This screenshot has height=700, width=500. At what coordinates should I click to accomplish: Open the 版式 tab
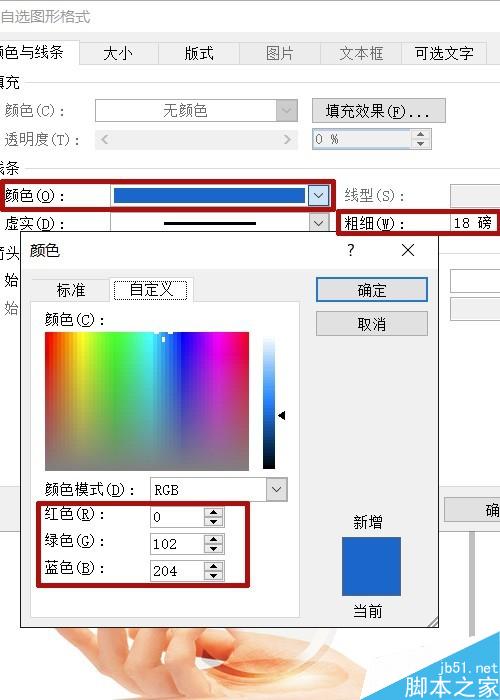tap(199, 54)
